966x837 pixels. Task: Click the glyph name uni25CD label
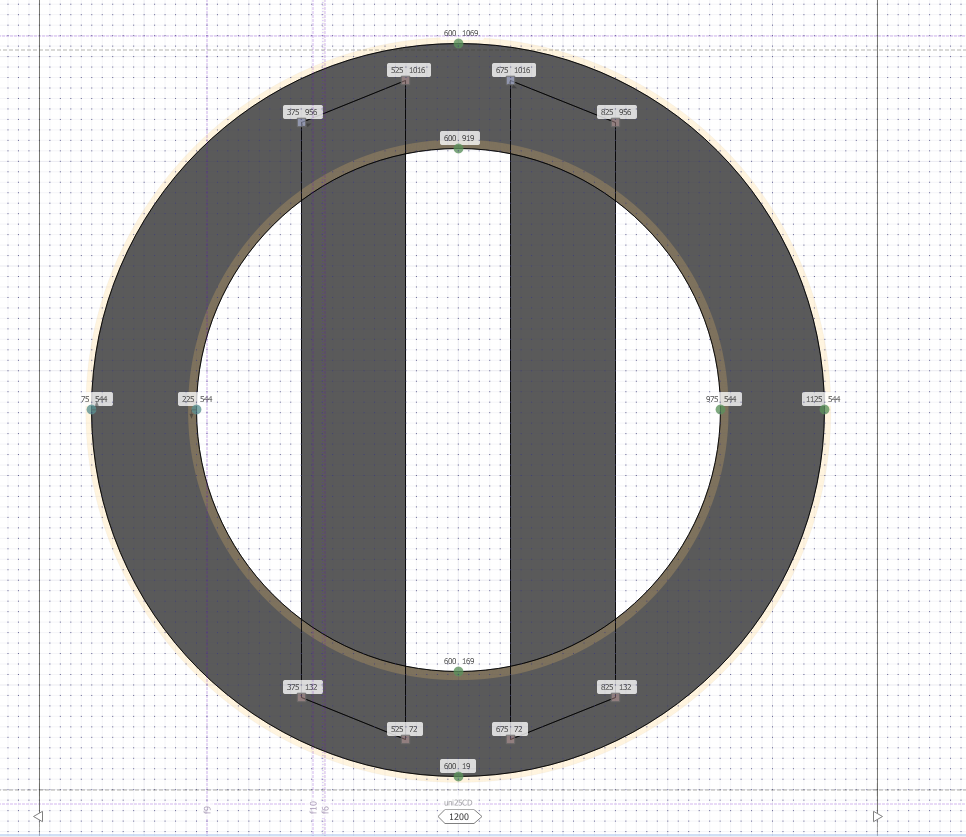[458, 803]
